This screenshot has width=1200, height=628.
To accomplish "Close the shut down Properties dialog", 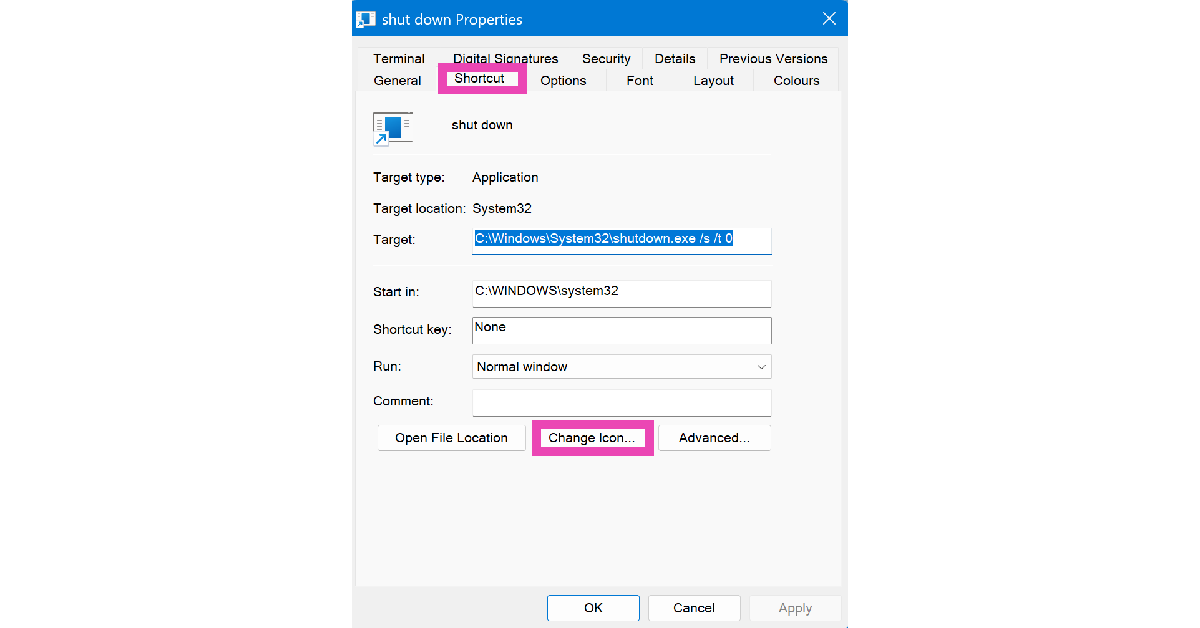I will (x=828, y=19).
